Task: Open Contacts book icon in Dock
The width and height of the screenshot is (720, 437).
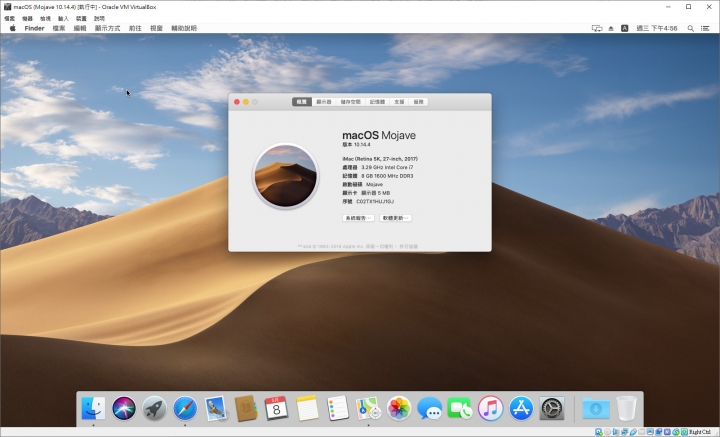Action: coord(246,408)
